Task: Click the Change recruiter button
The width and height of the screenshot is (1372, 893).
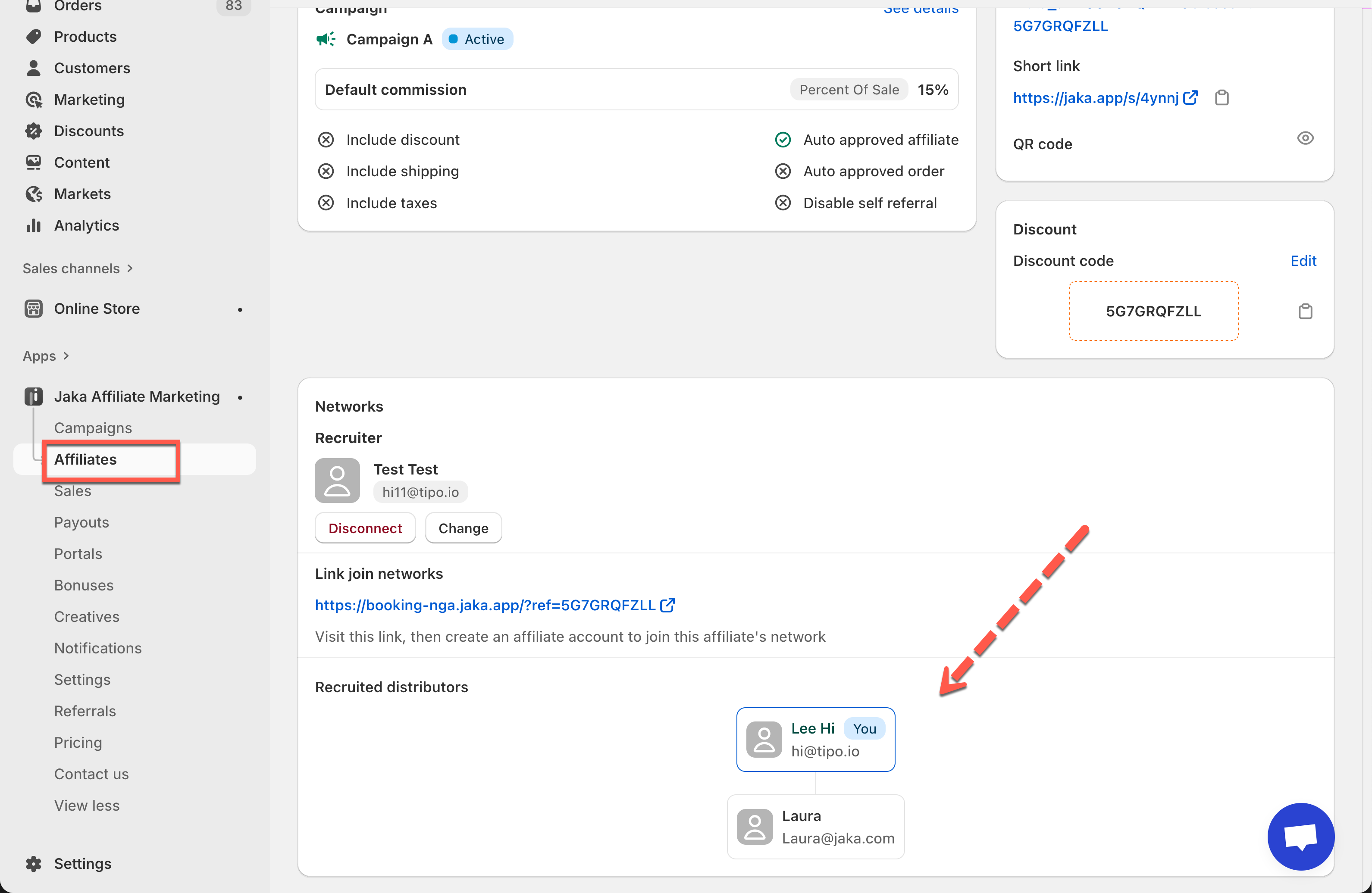Action: click(x=463, y=528)
